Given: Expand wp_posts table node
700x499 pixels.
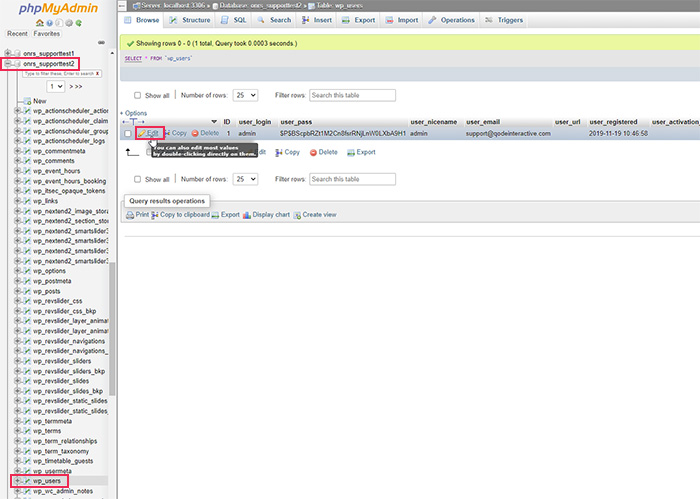Looking at the screenshot, I should [x=17, y=291].
